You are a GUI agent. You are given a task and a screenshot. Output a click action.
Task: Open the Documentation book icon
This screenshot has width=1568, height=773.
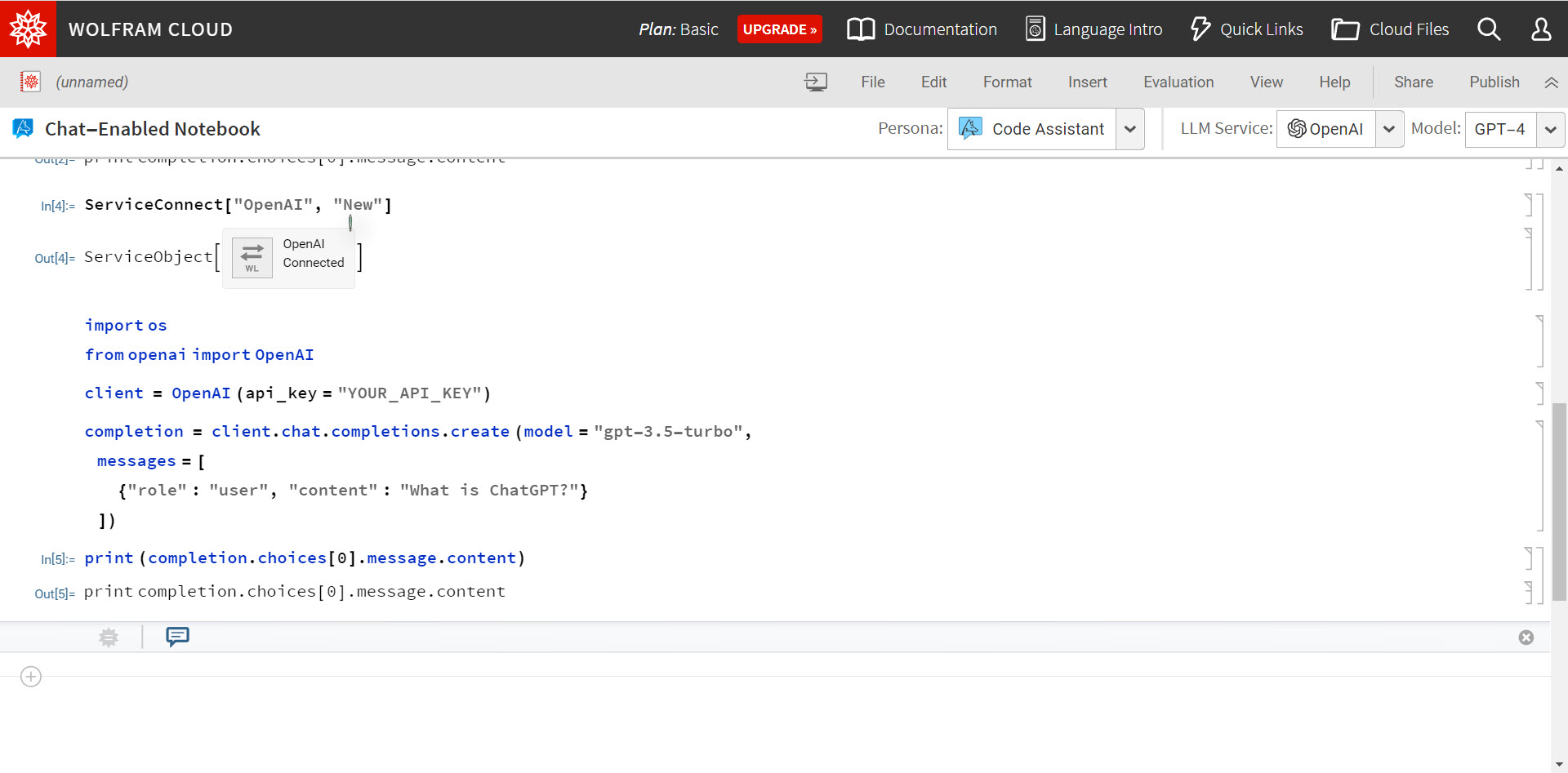point(861,29)
